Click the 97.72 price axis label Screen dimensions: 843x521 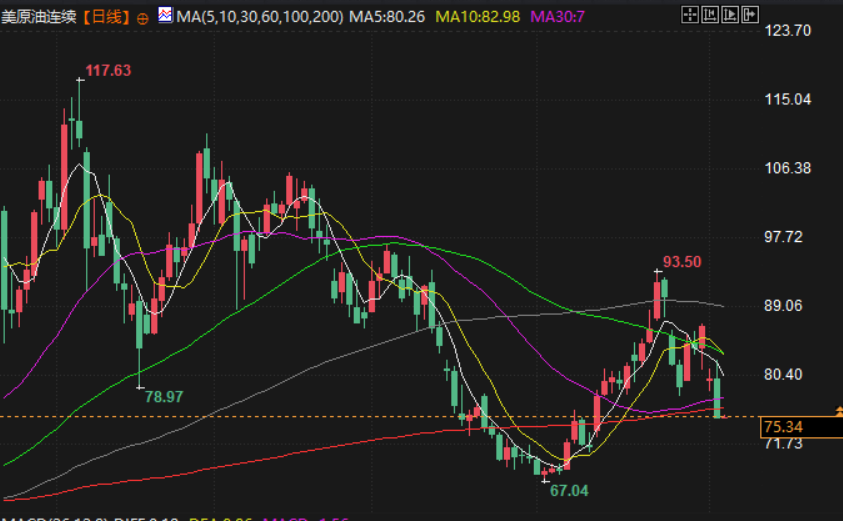(x=783, y=237)
